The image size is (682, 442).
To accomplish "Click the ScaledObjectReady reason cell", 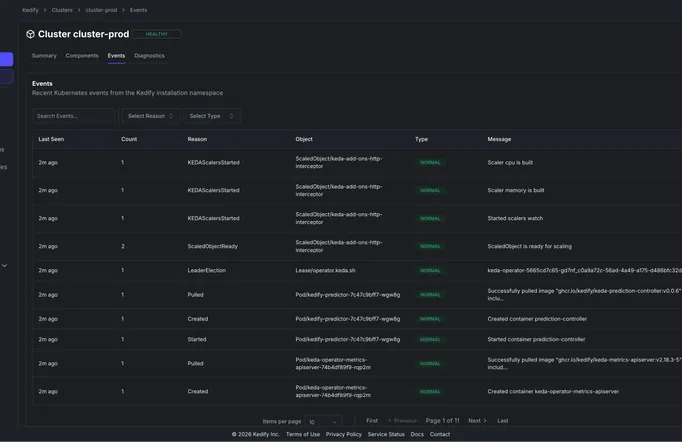I will (213, 246).
